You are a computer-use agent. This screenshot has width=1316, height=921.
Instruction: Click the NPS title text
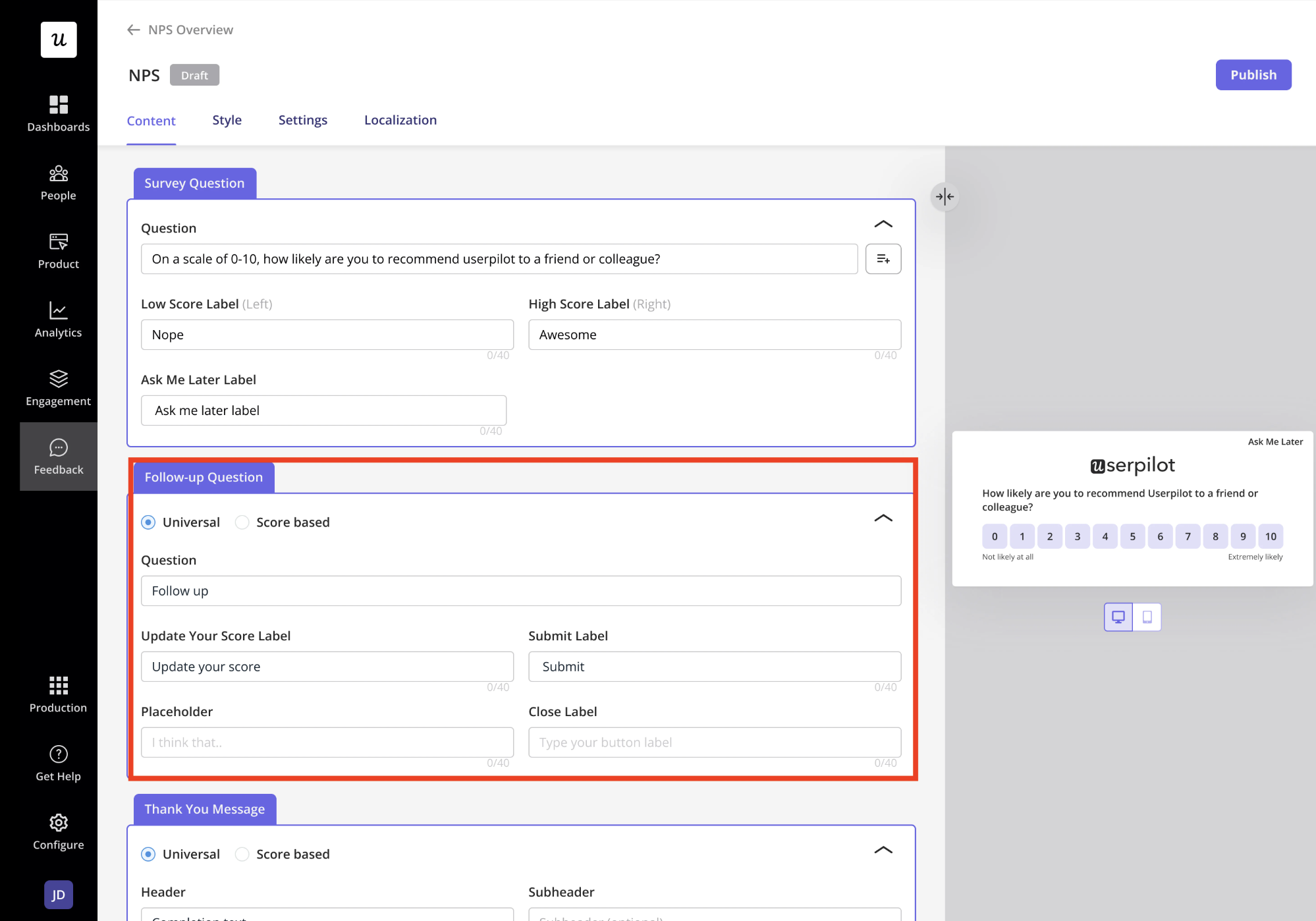144,75
